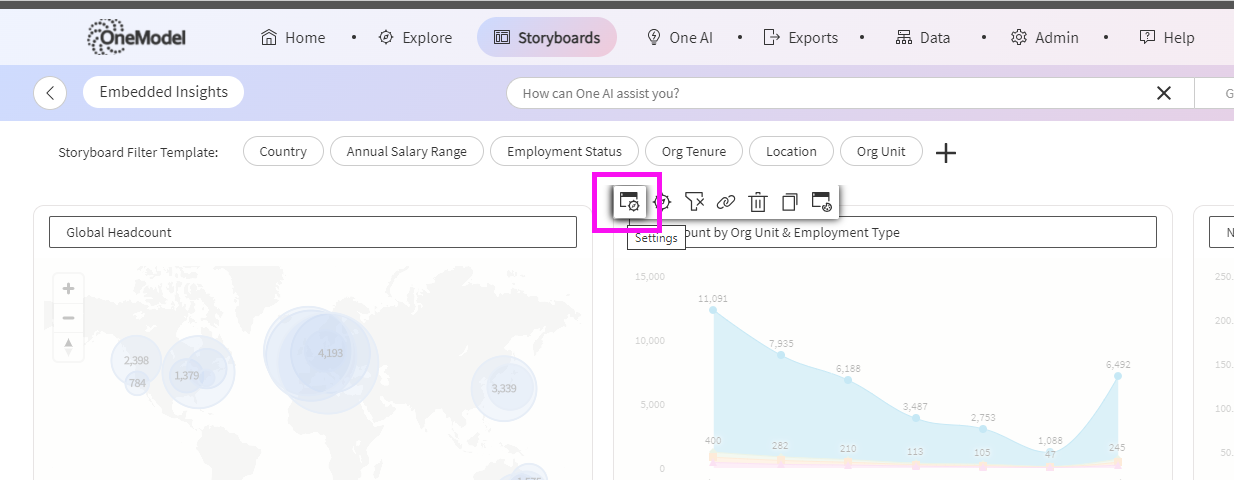Open the tile Settings icon
This screenshot has width=1234, height=480.
629,202
